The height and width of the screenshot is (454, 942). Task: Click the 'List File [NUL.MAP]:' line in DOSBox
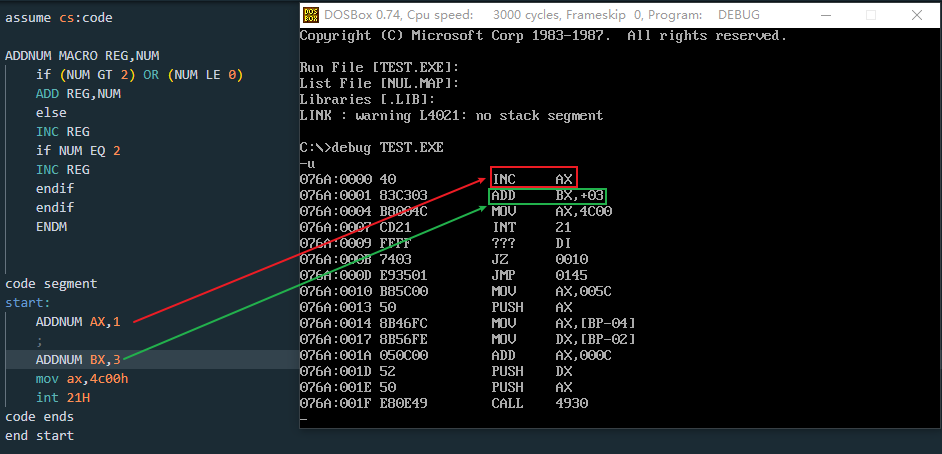pos(380,83)
